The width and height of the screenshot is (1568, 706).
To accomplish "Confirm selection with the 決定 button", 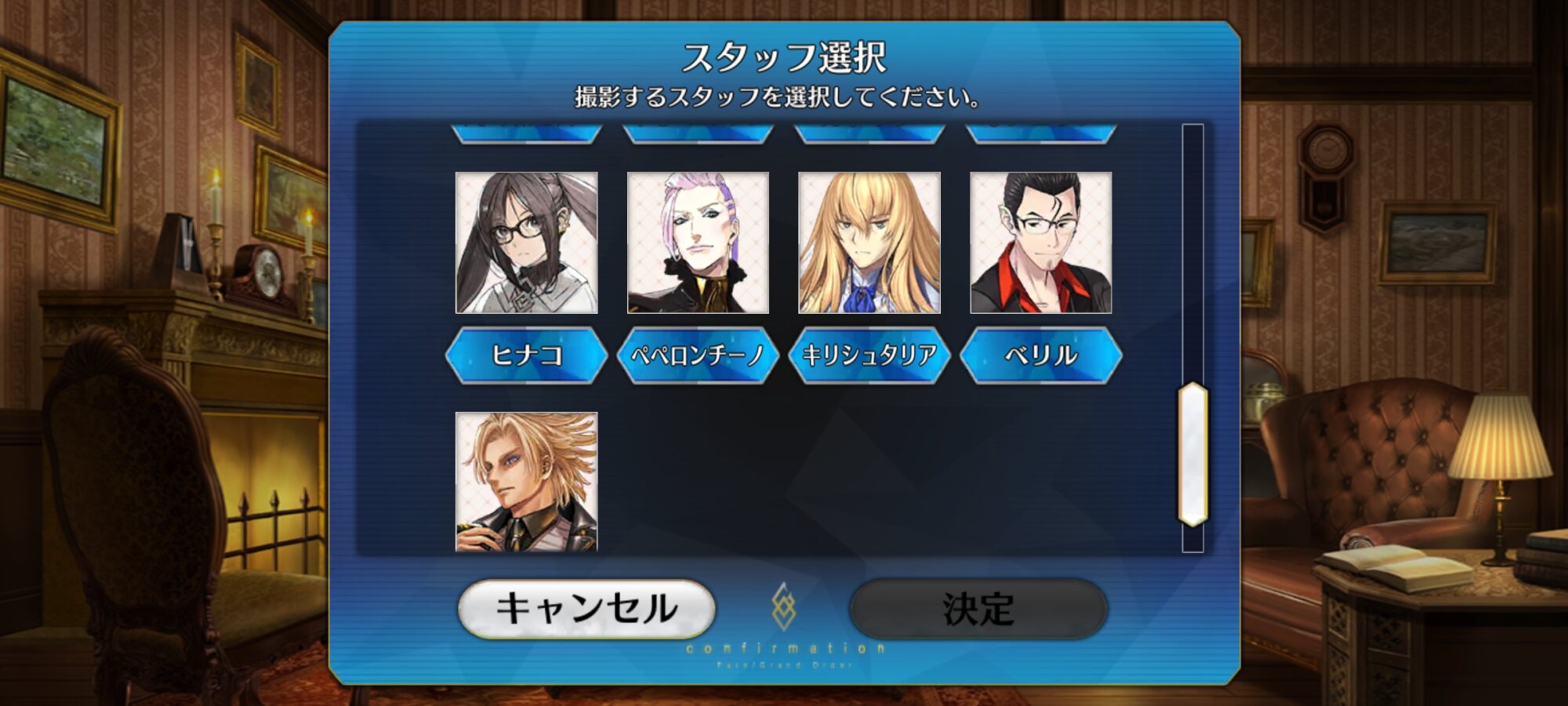I will [978, 609].
